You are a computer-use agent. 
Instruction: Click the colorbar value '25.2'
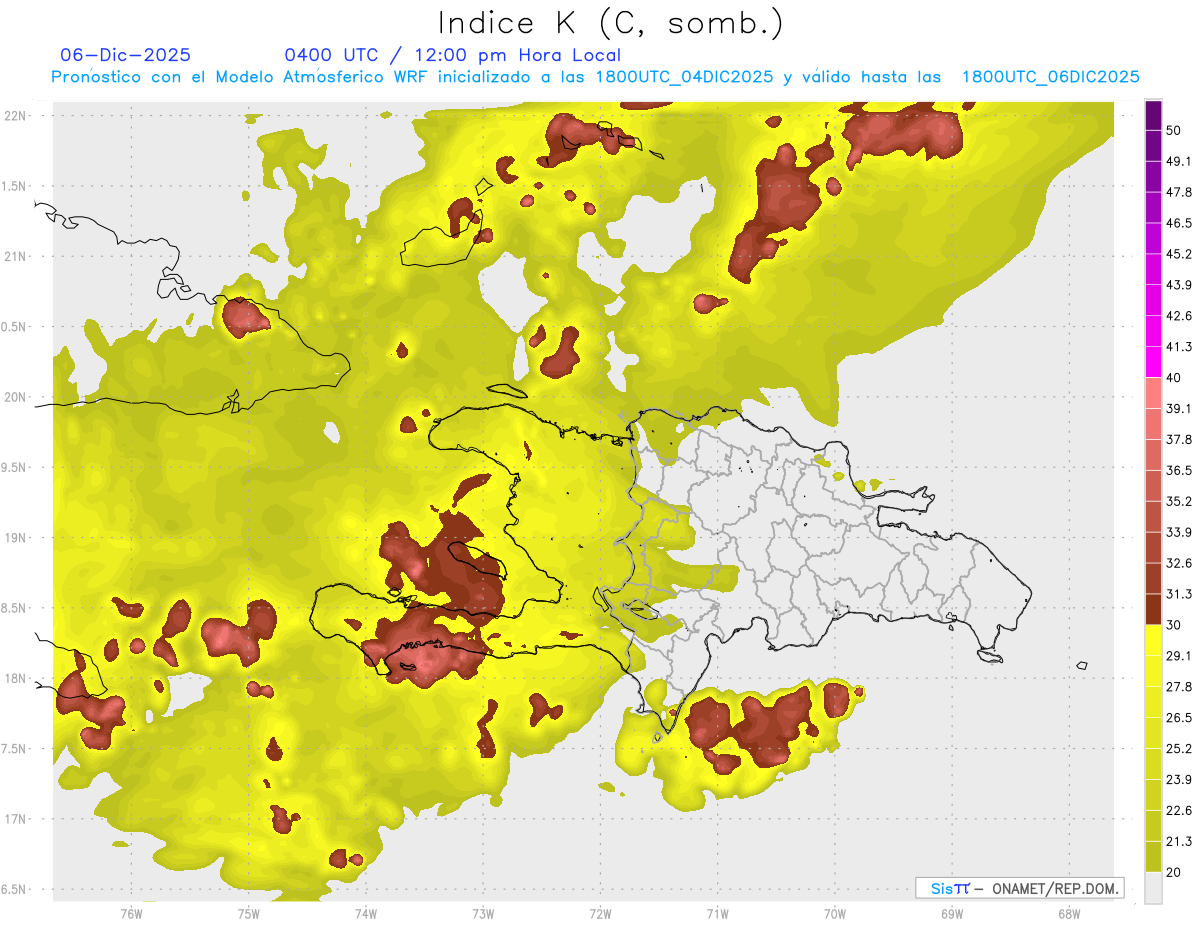click(x=1179, y=749)
